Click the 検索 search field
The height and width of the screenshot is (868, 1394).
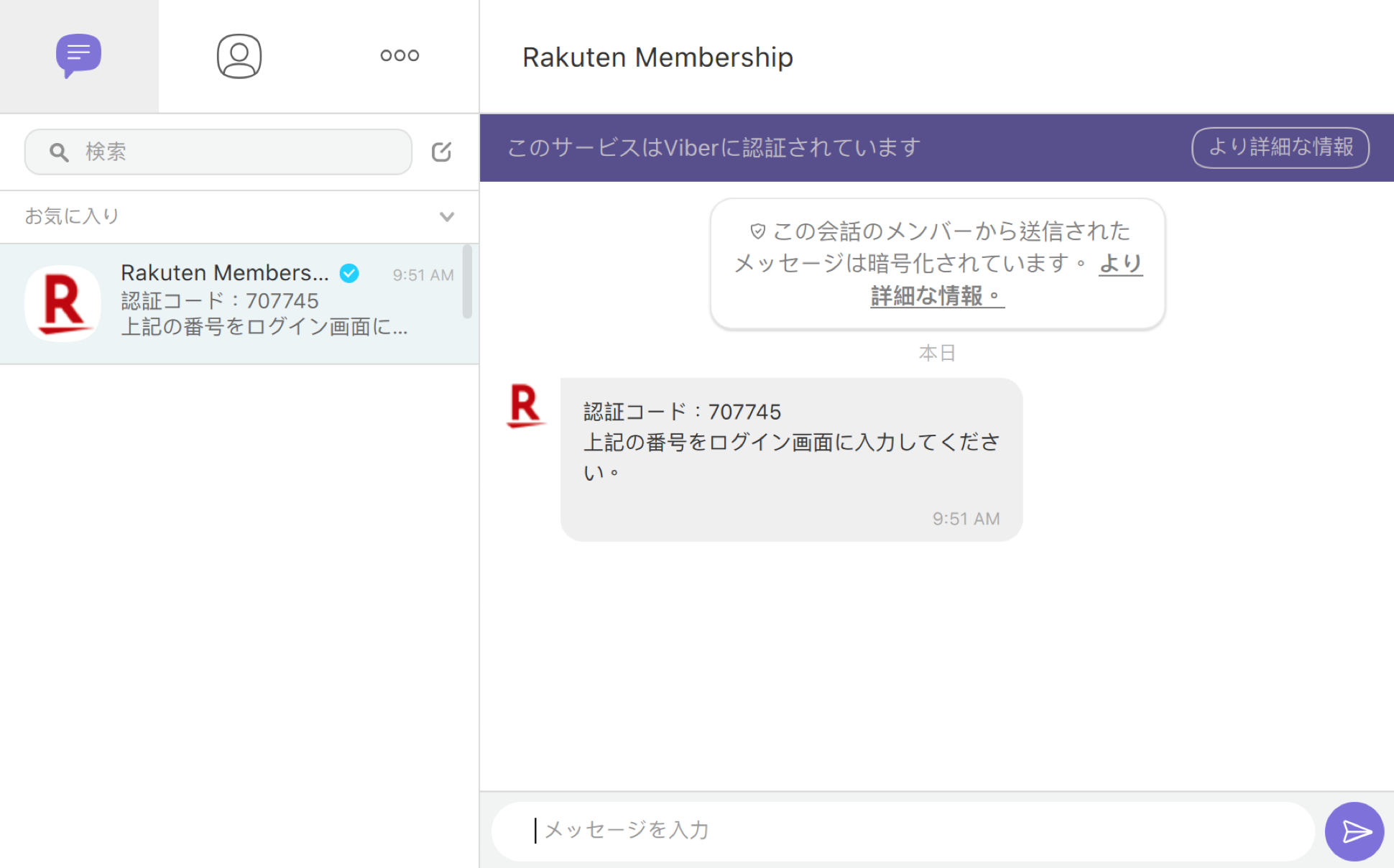click(x=218, y=152)
